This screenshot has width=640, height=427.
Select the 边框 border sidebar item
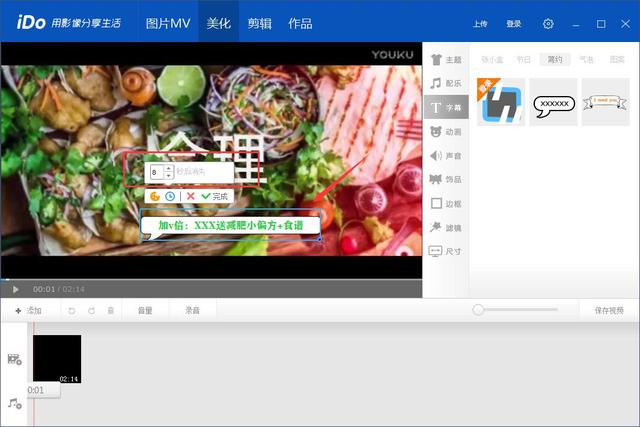point(445,203)
